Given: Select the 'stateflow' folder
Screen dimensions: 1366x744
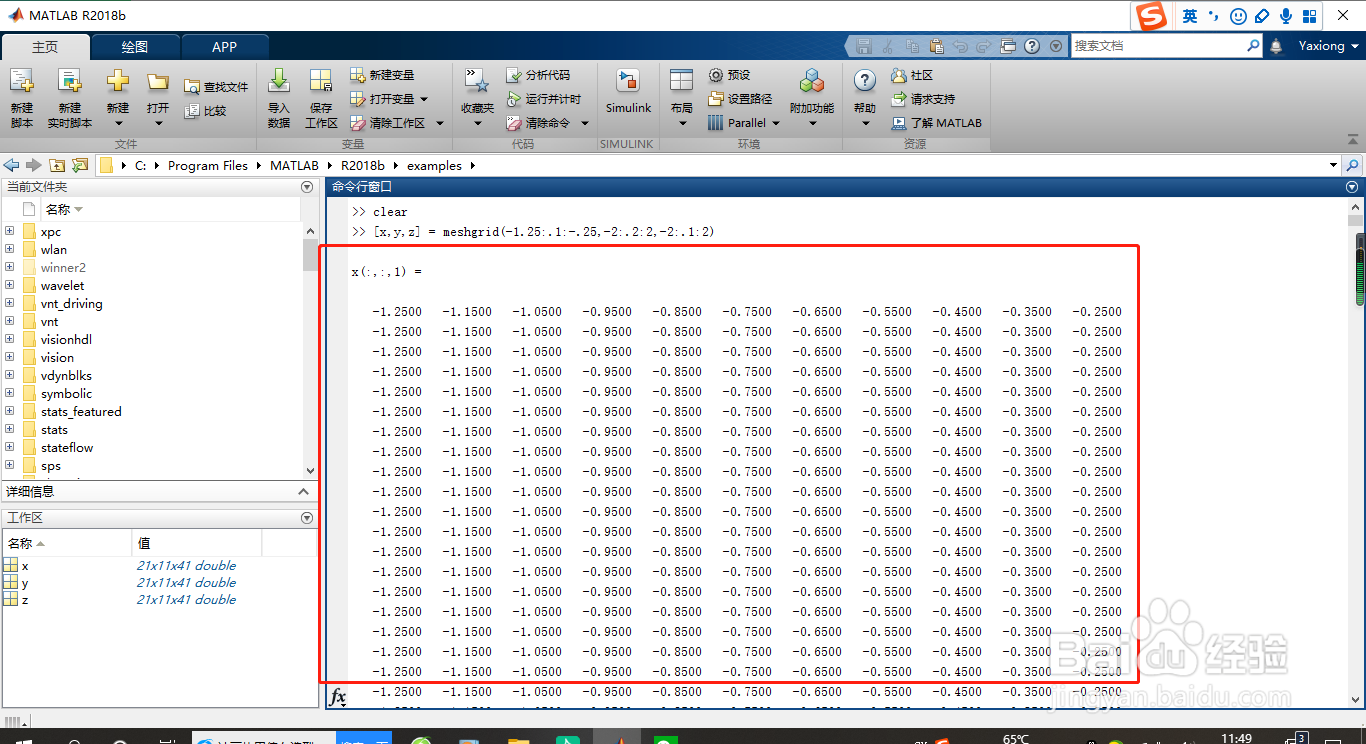Looking at the screenshot, I should (x=67, y=448).
